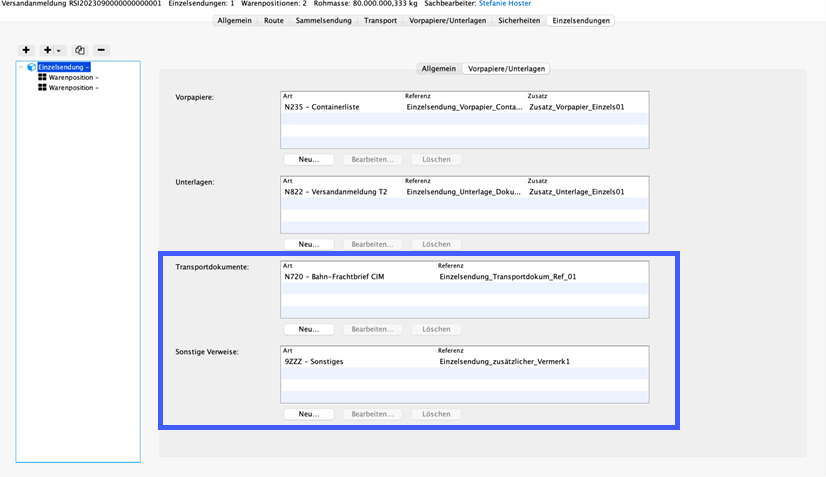Go to the Sicherheiten tab

pos(511,20)
